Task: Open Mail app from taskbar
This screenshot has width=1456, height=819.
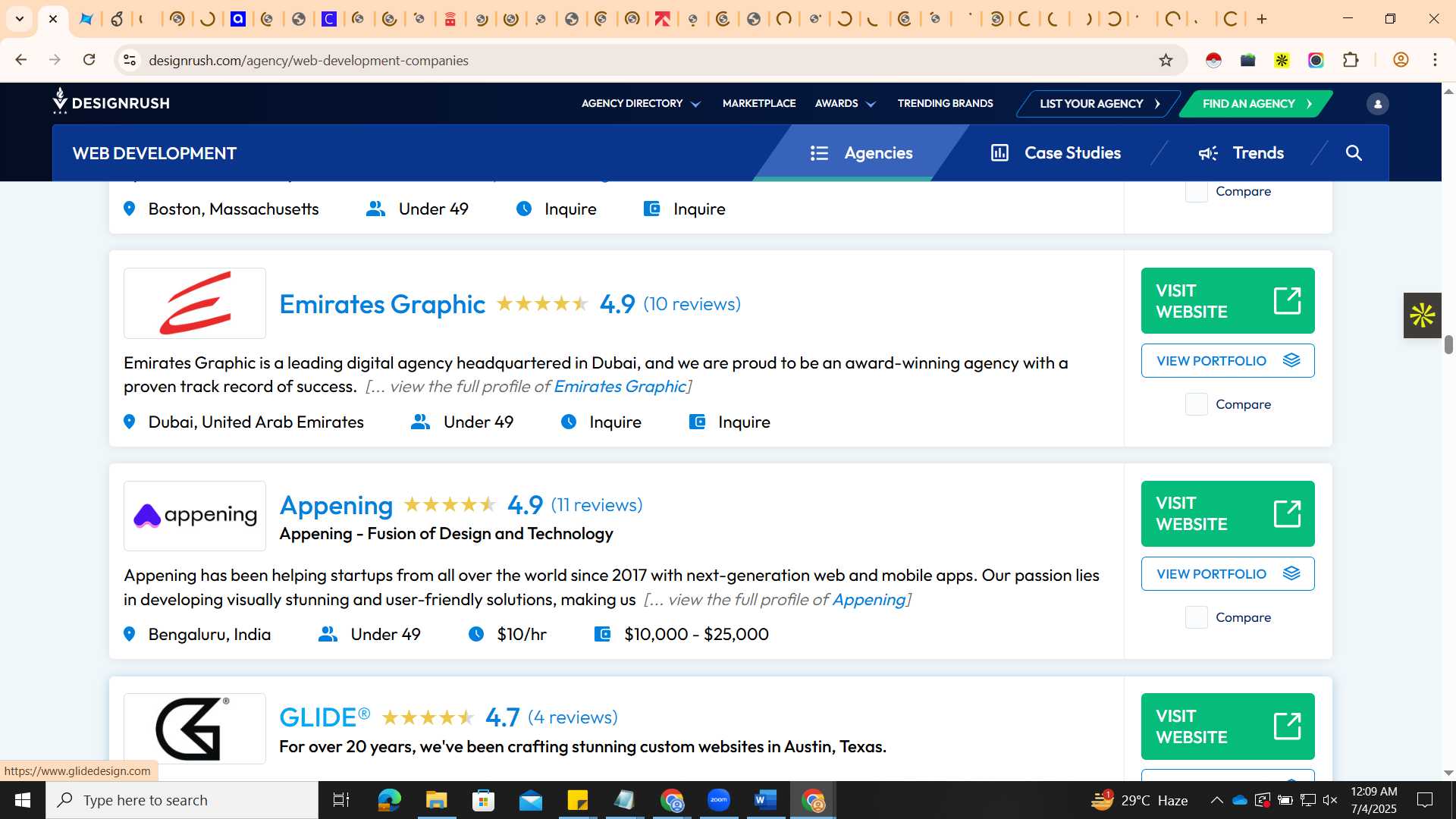Action: point(531,800)
